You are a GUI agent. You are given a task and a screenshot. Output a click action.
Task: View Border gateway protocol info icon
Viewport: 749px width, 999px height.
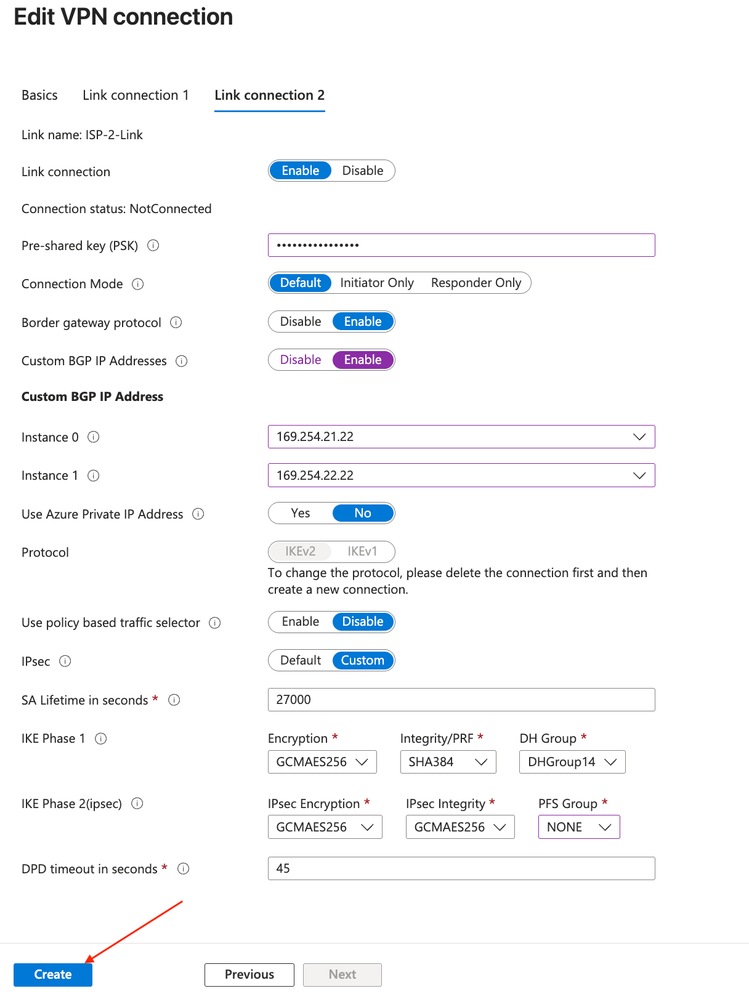(176, 322)
